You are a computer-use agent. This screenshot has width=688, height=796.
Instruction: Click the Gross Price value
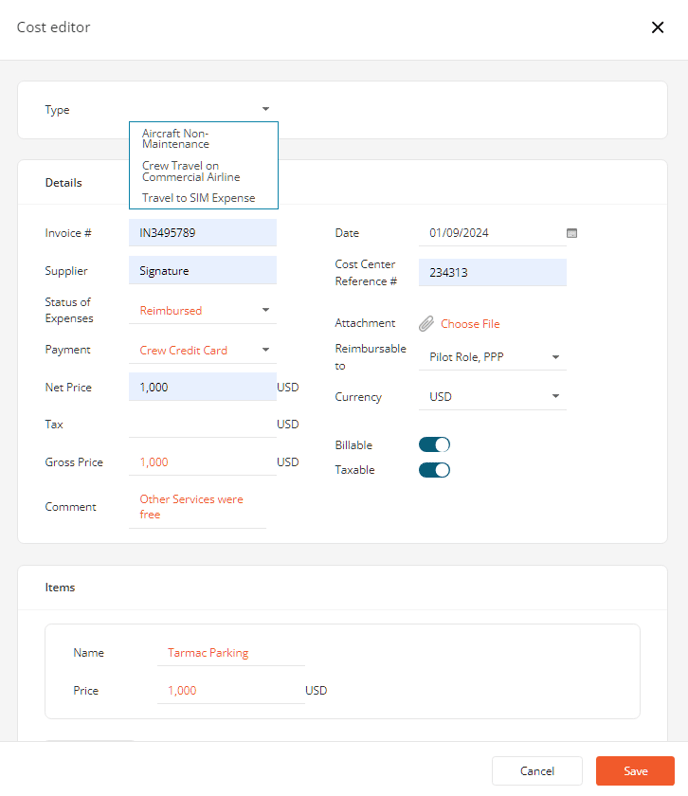coord(154,462)
